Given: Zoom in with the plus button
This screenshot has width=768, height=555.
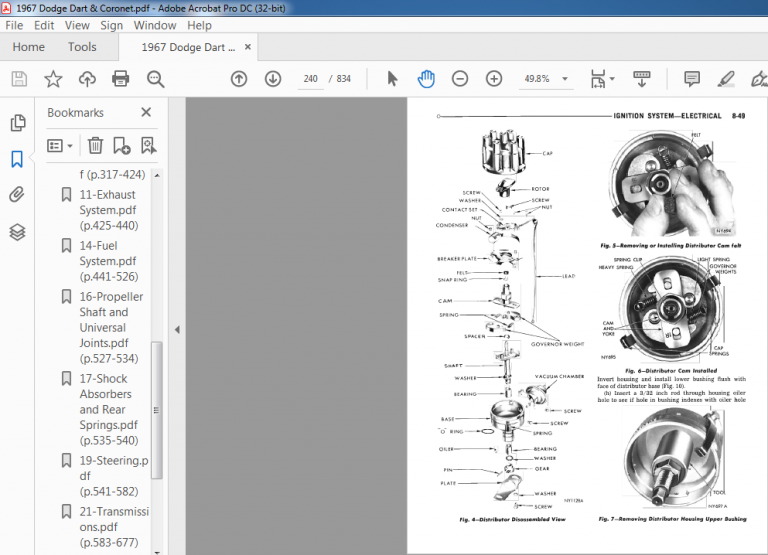Looking at the screenshot, I should pyautogui.click(x=494, y=79).
